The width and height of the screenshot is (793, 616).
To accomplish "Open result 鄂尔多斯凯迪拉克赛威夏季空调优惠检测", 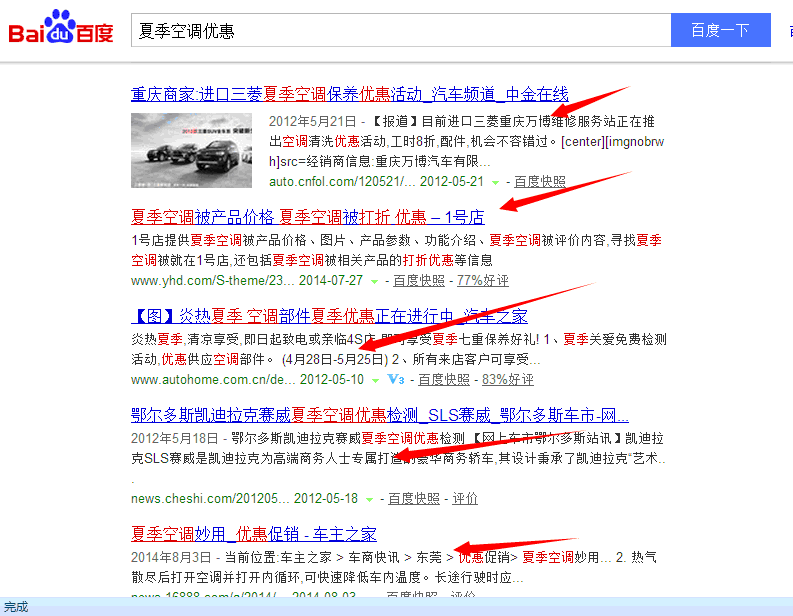I will pos(380,416).
